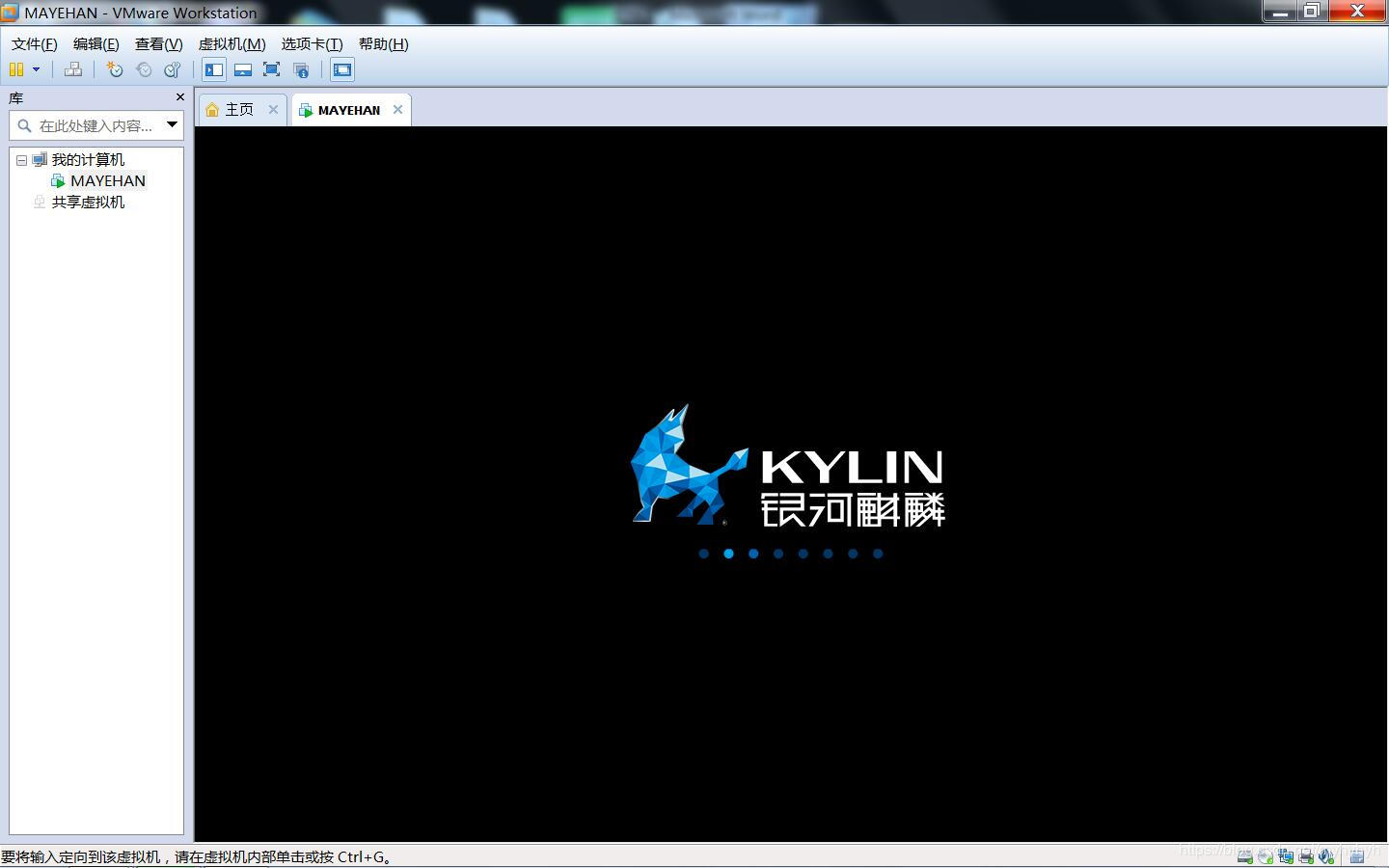The width and height of the screenshot is (1389, 868).
Task: Open the Snapshot Manager
Action: point(172,69)
